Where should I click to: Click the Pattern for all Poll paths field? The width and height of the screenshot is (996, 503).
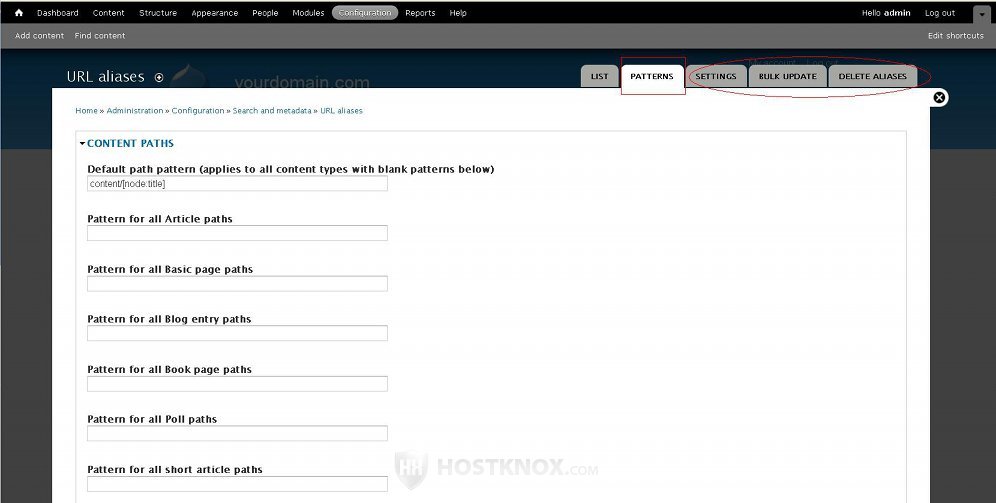click(237, 434)
